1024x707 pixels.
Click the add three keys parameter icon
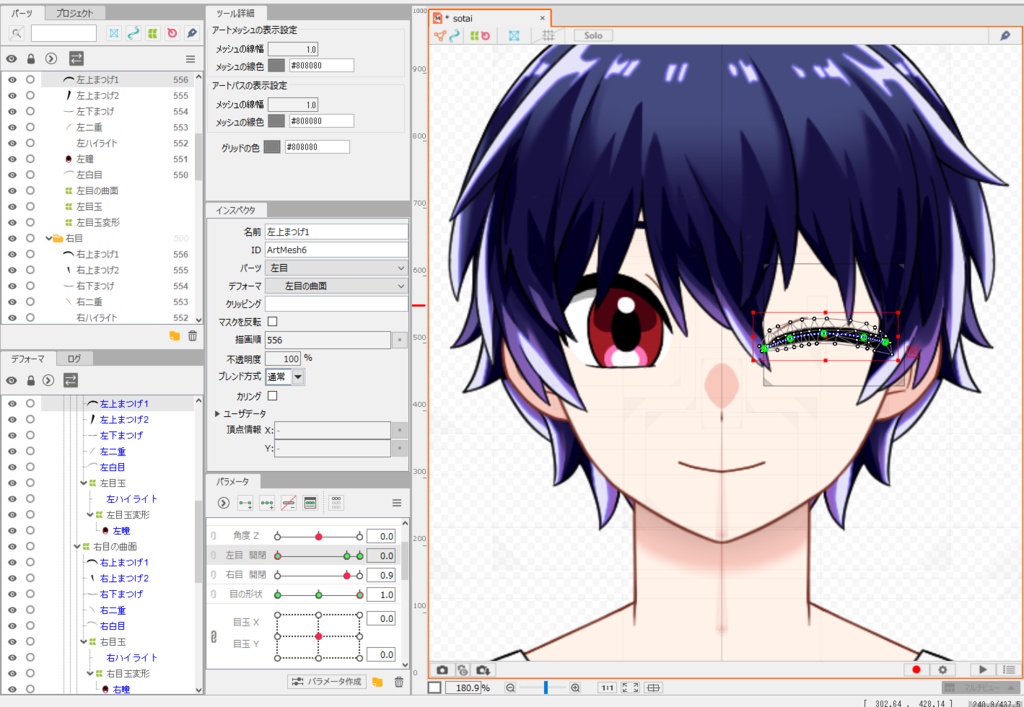click(267, 503)
